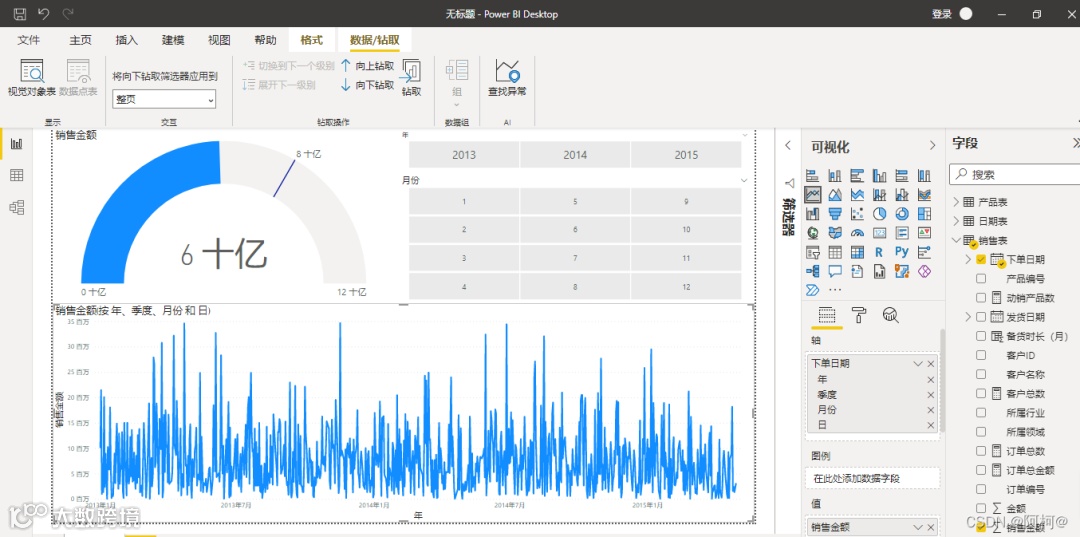The width and height of the screenshot is (1080, 537).
Task: Select the donut chart visual
Action: pyautogui.click(x=902, y=213)
